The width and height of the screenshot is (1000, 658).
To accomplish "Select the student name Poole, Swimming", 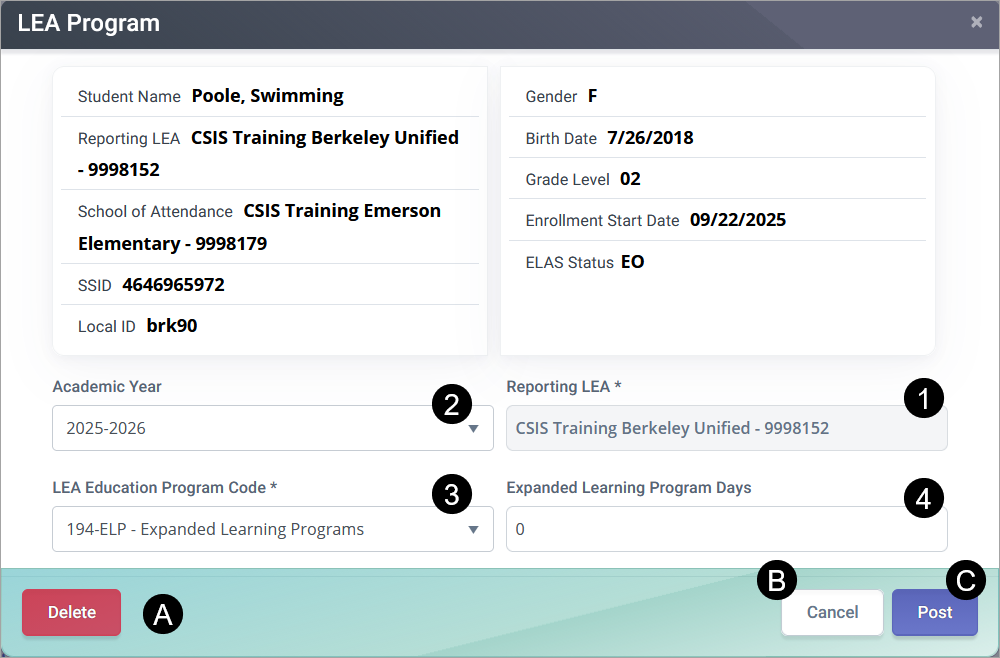I will coord(265,96).
